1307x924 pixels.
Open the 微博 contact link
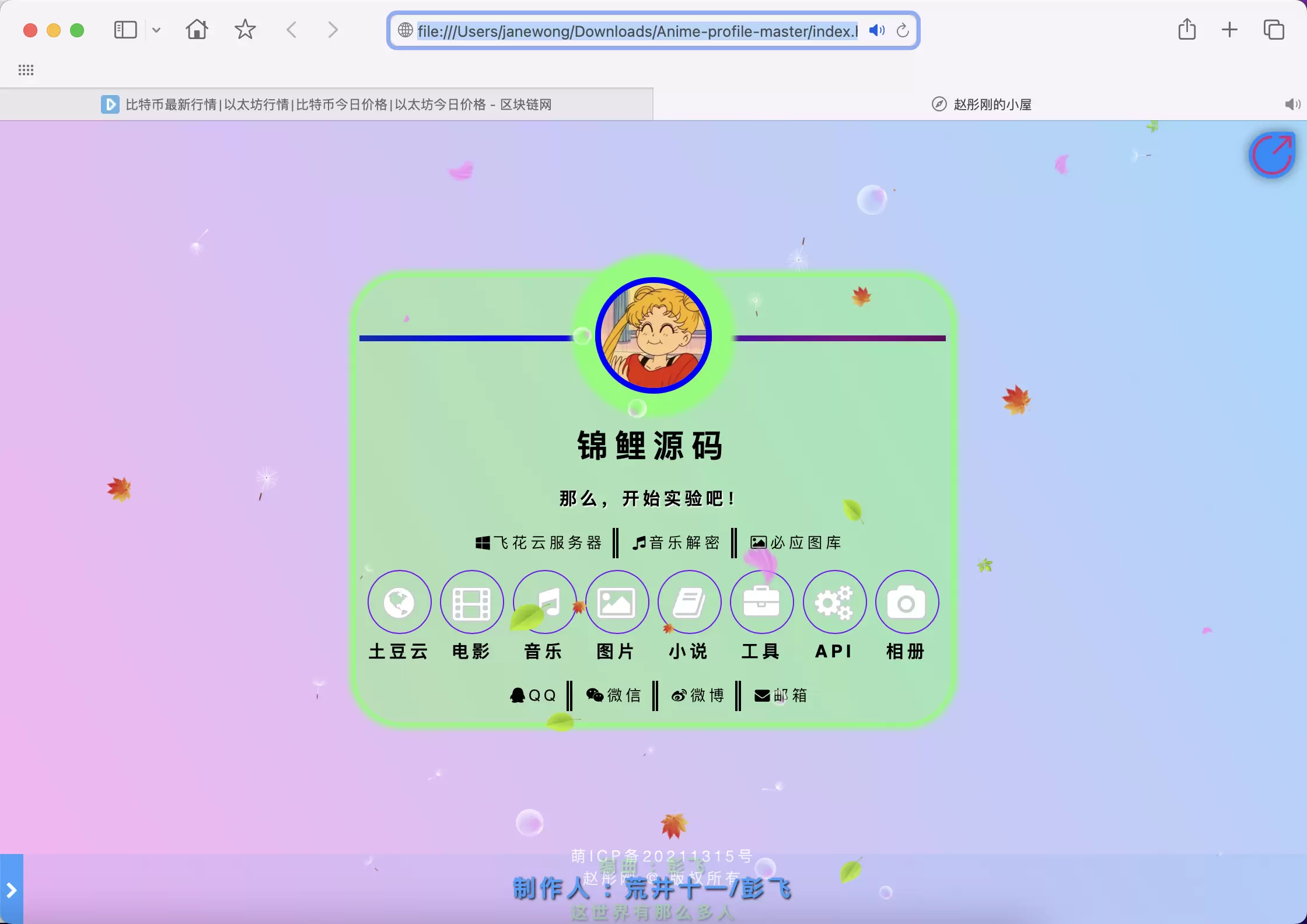pyautogui.click(x=697, y=695)
